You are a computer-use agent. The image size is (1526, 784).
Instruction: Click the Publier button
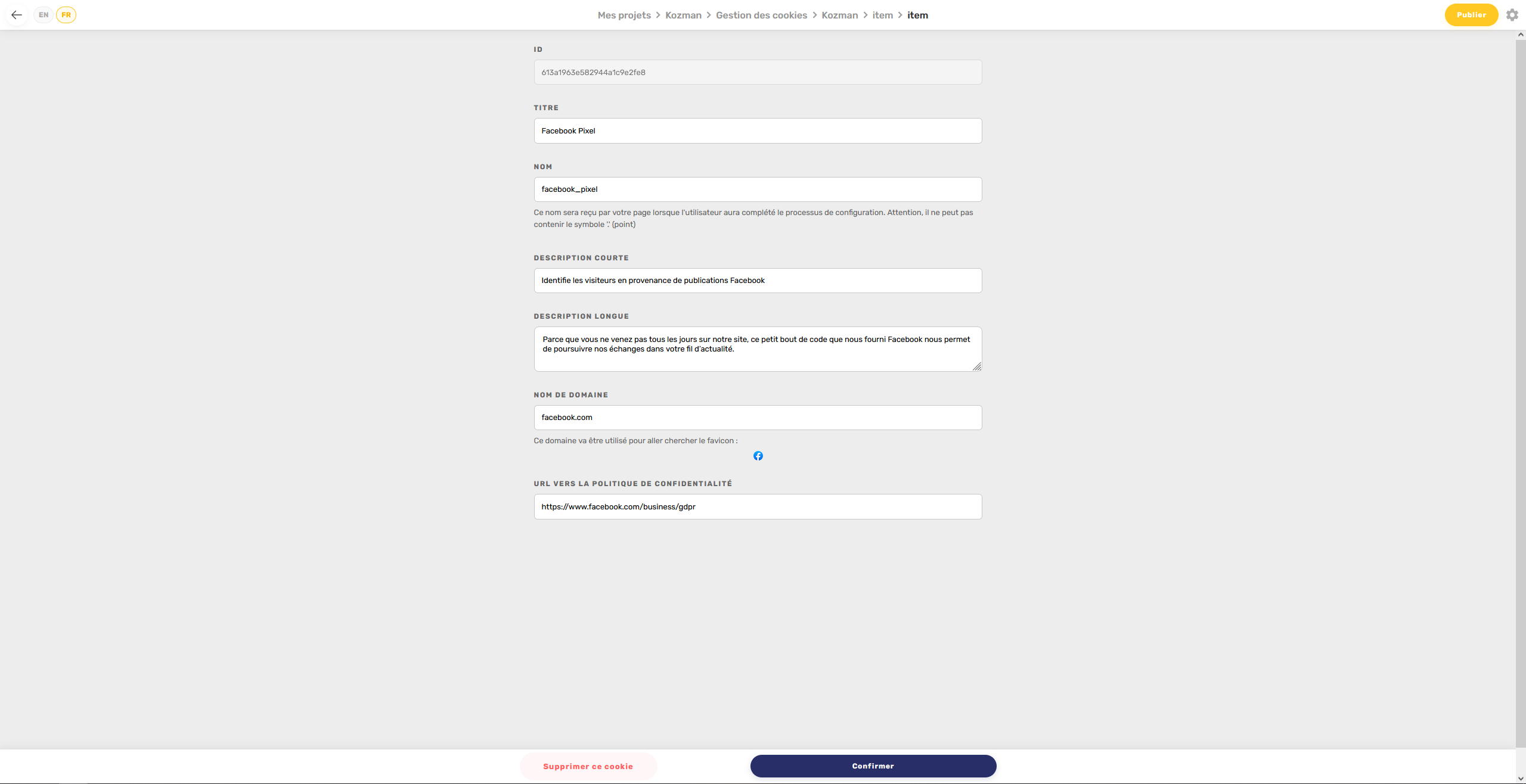[1470, 14]
